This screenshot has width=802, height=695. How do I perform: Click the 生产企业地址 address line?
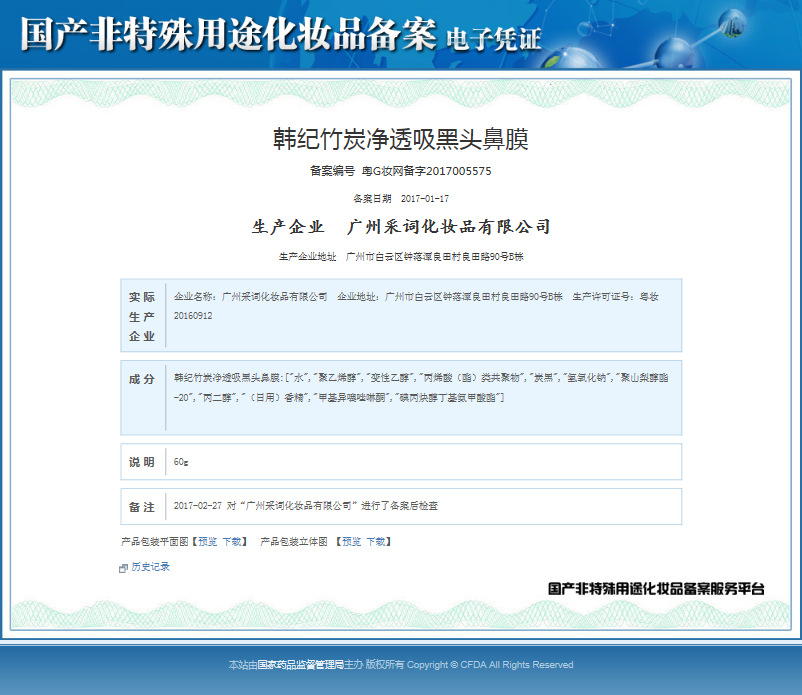tap(400, 257)
